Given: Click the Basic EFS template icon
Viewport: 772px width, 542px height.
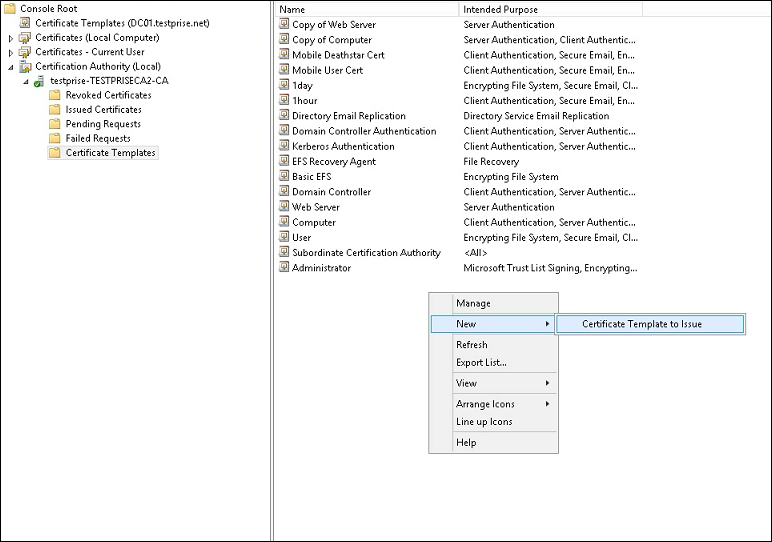Looking at the screenshot, I should pyautogui.click(x=284, y=176).
